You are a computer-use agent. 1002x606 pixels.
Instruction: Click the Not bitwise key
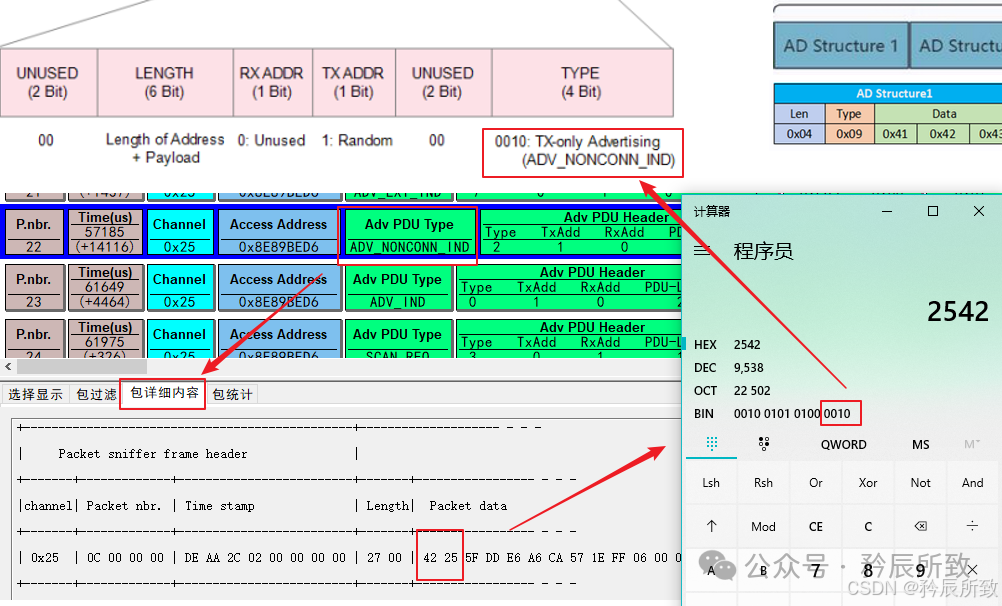pyautogui.click(x=920, y=483)
